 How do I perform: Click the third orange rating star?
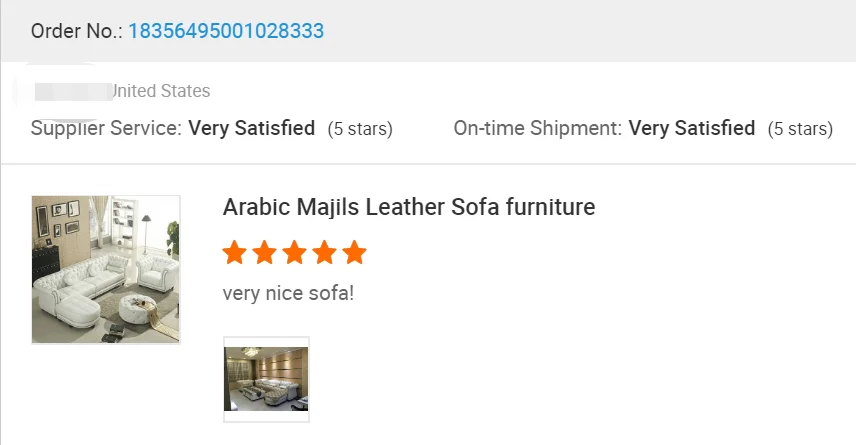(295, 252)
